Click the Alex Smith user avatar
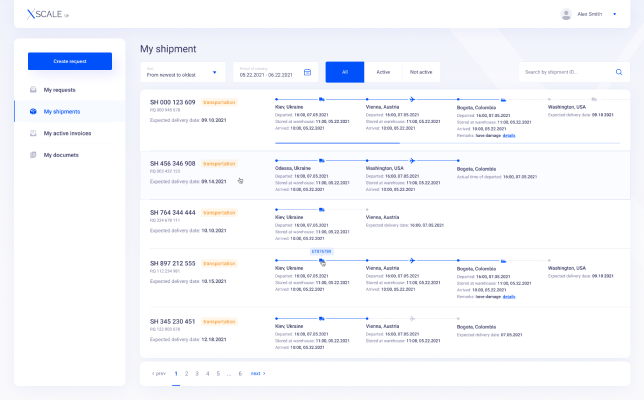This screenshot has width=644, height=400. pos(566,14)
